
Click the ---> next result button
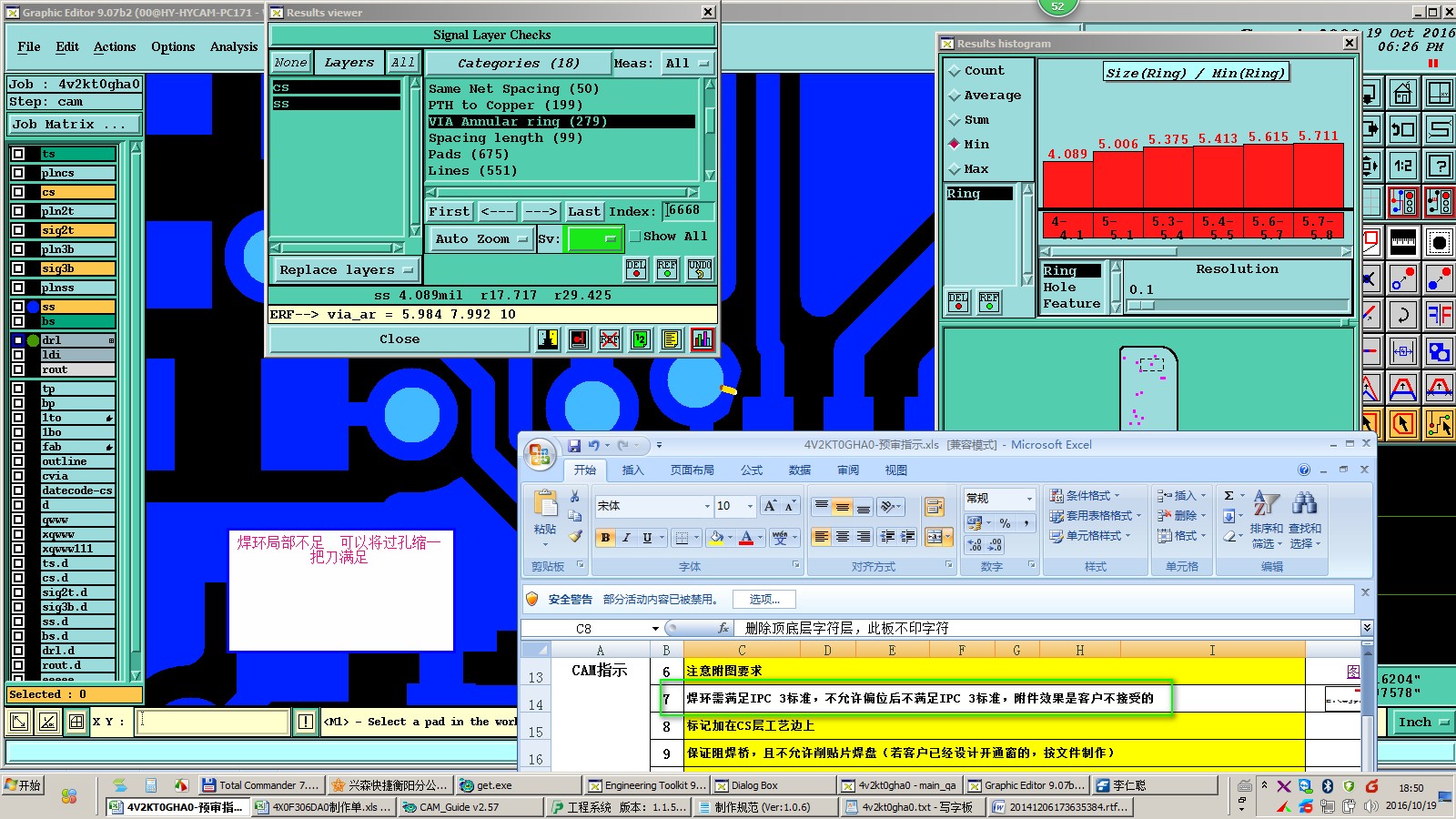click(x=541, y=211)
